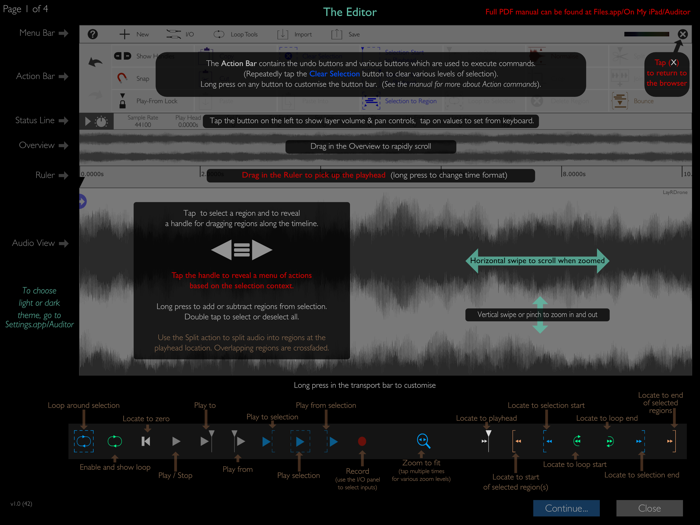Click the Locate to loop end icon
This screenshot has width=700, height=525.
click(x=609, y=442)
